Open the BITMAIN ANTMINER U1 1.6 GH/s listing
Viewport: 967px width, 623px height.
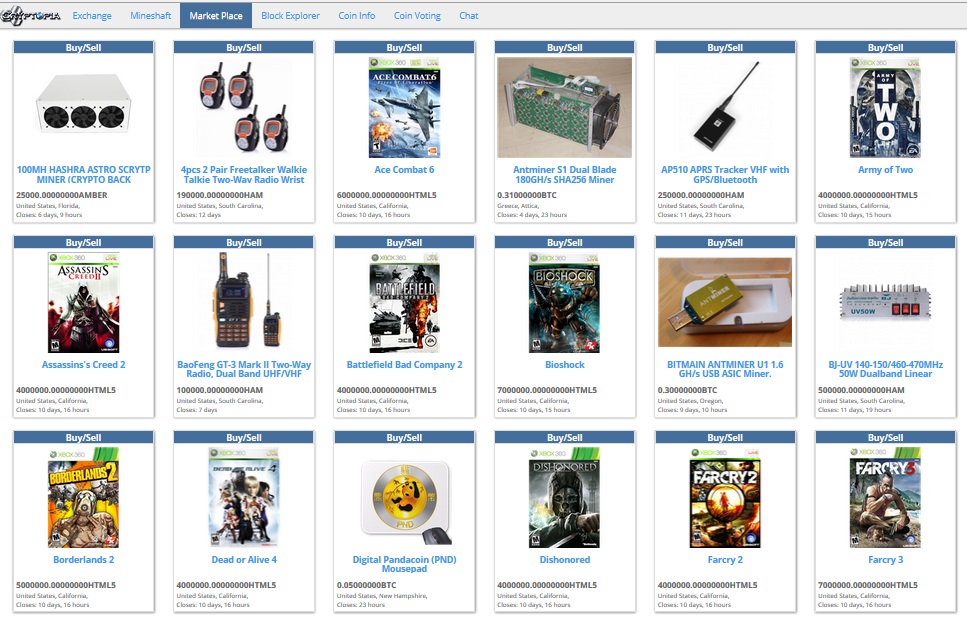[x=725, y=369]
